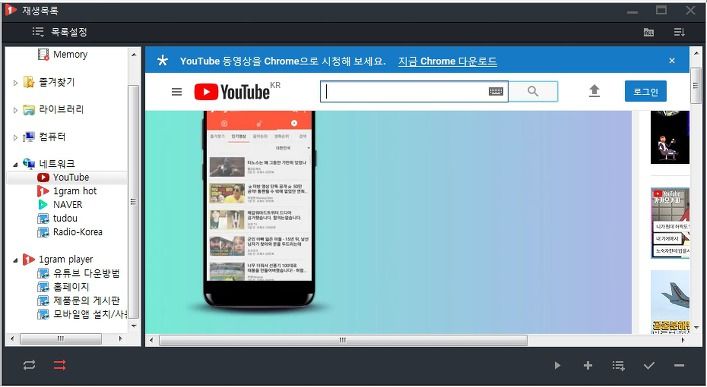Toggle the red sequential play order icon

60,365
